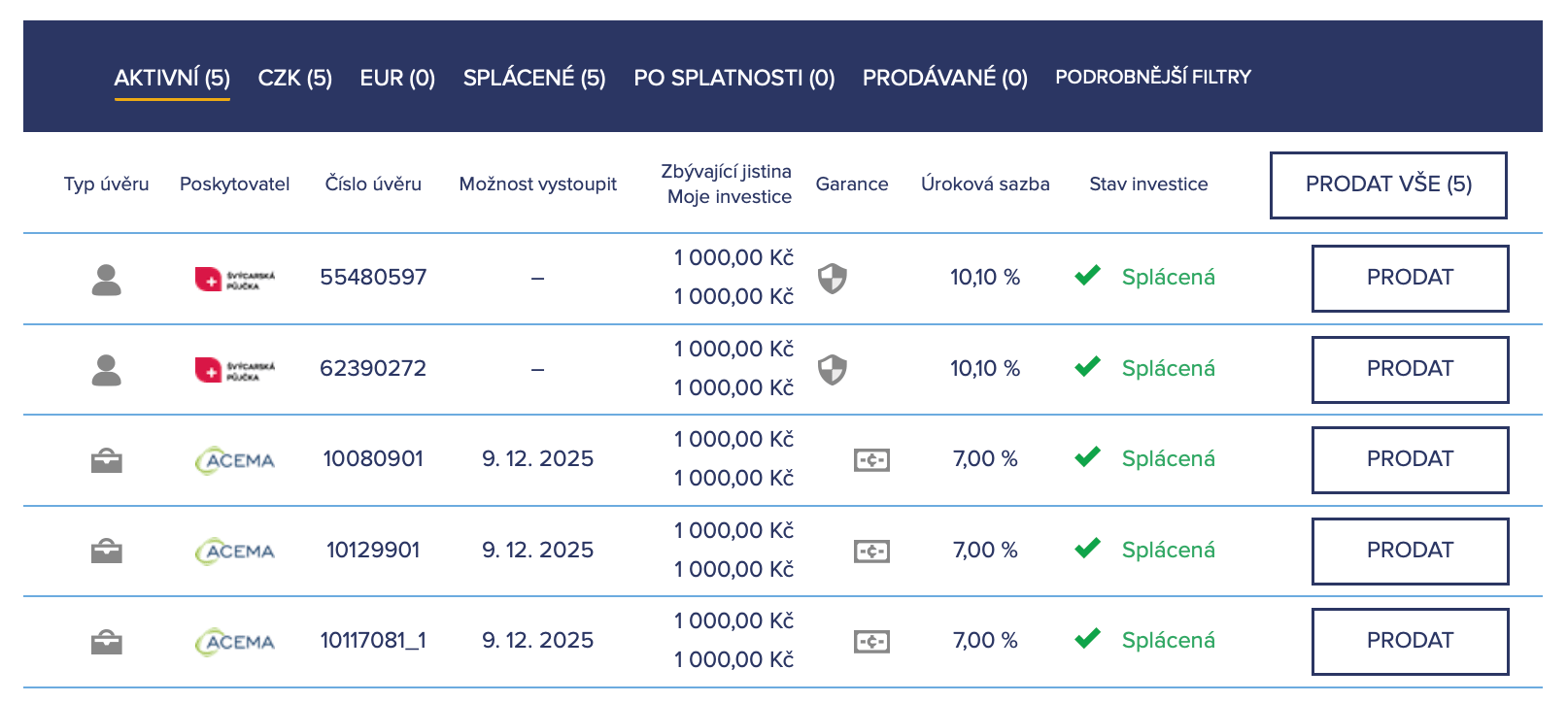The height and width of the screenshot is (703, 1568).
Task: Click shield guarantee icon for loan 62390272
Action: click(832, 370)
